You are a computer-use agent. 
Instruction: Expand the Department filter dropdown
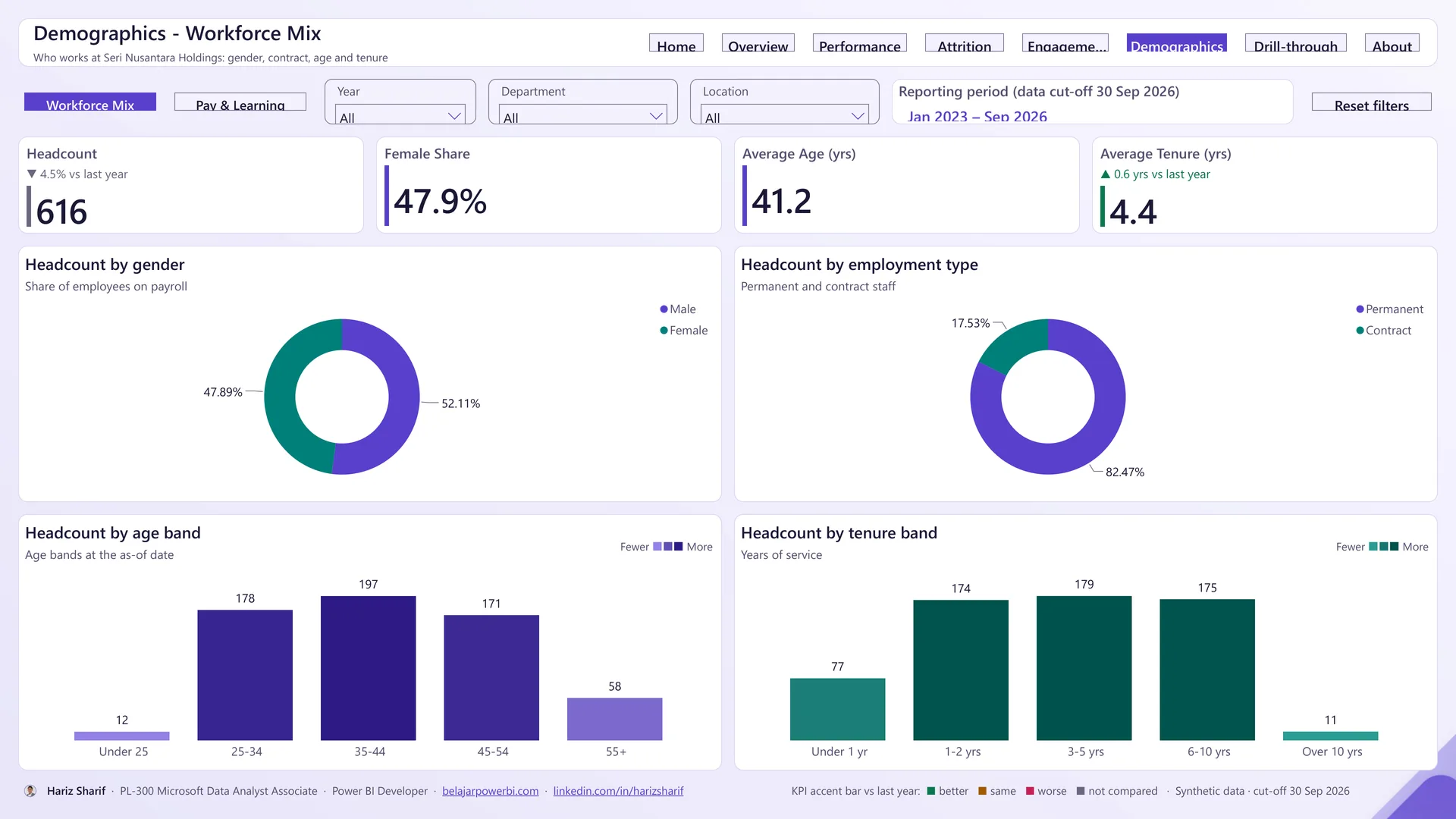pyautogui.click(x=583, y=115)
